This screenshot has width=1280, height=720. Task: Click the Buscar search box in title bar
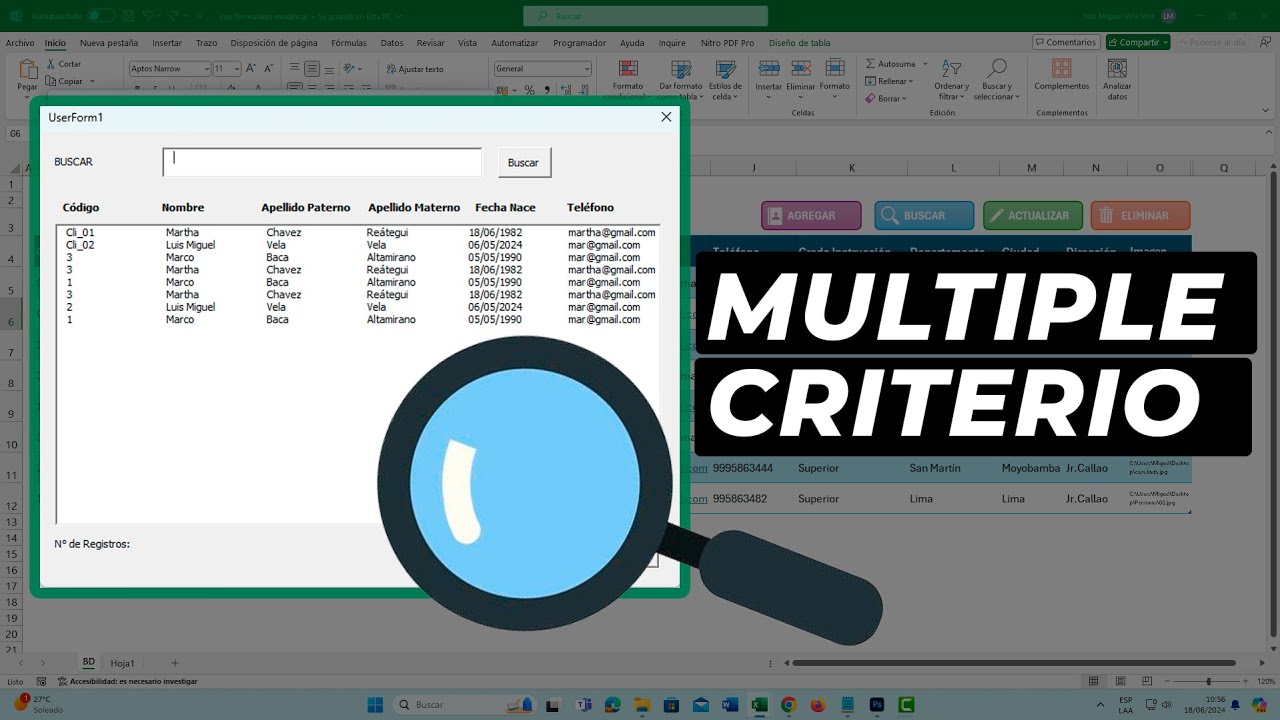[645, 16]
